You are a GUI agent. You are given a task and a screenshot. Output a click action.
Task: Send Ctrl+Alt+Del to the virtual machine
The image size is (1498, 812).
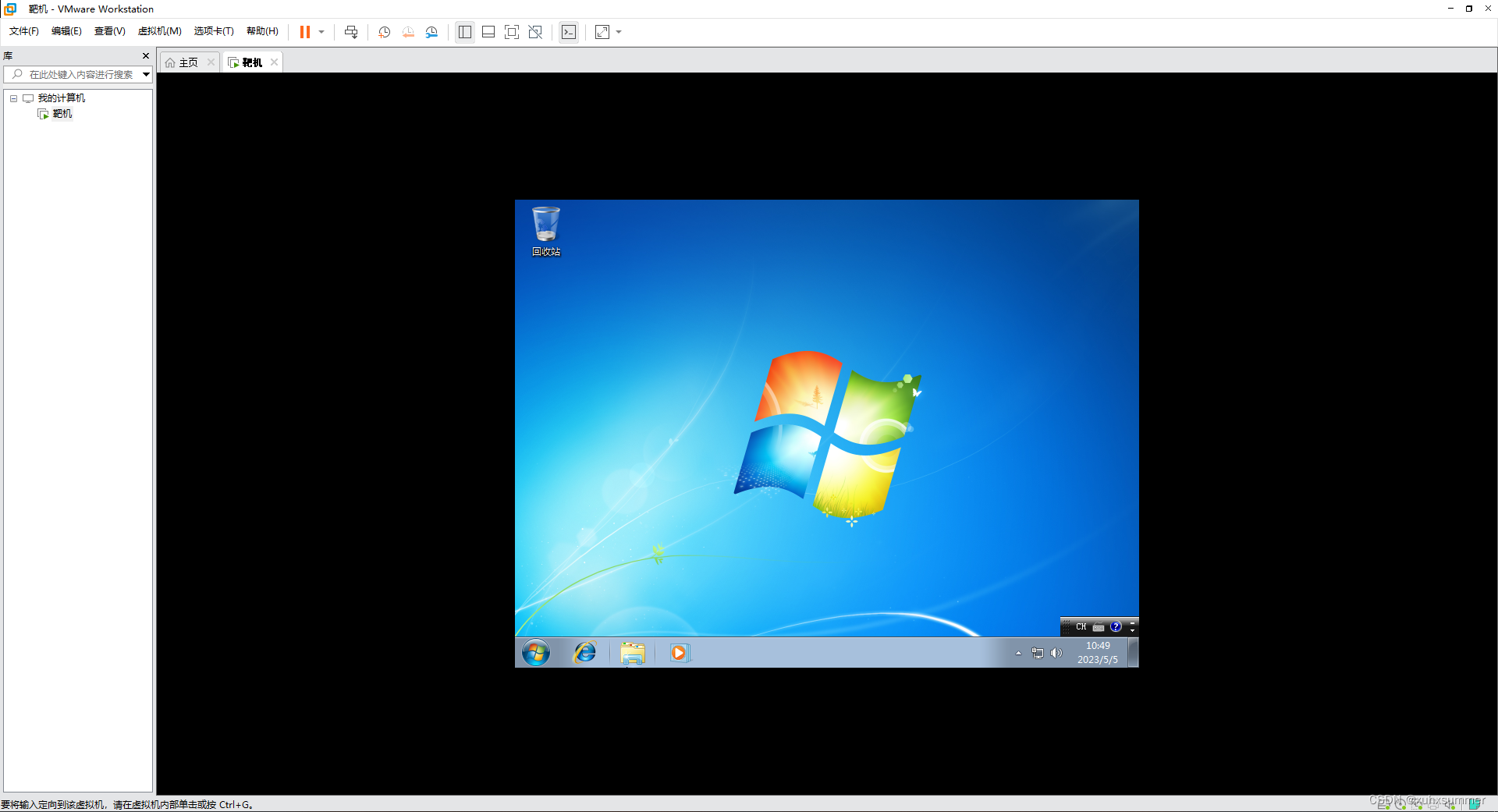click(x=351, y=32)
